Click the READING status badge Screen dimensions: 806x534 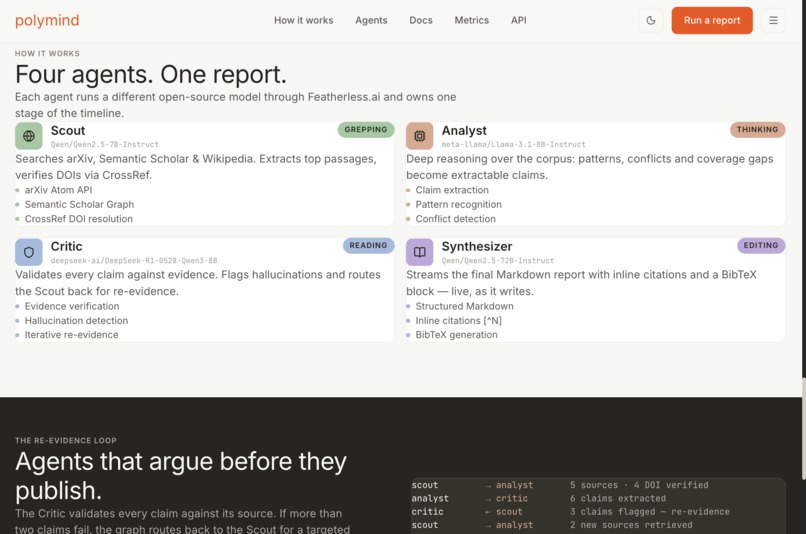pyautogui.click(x=368, y=246)
